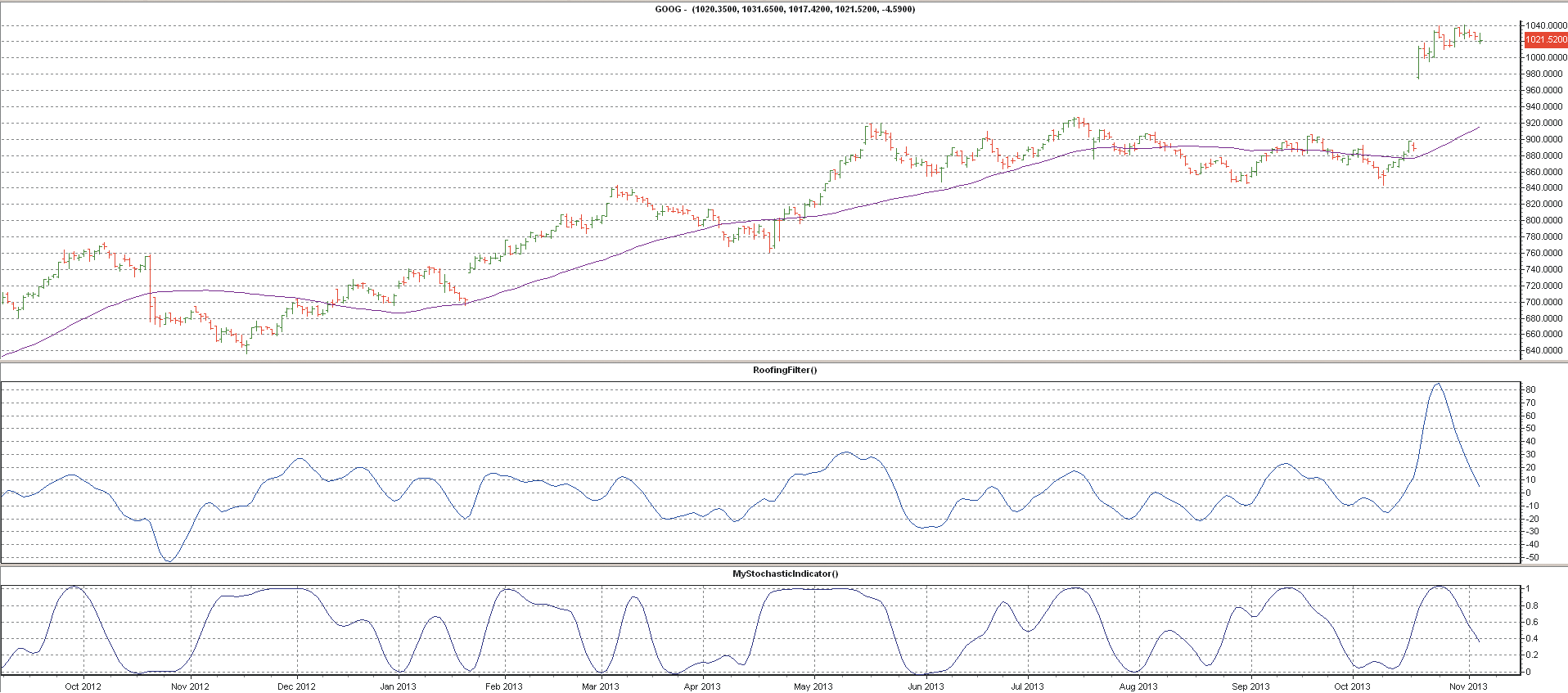Image resolution: width=1568 pixels, height=693 pixels.
Task: Click the 740.0000 price axis label
Action: tap(1545, 269)
